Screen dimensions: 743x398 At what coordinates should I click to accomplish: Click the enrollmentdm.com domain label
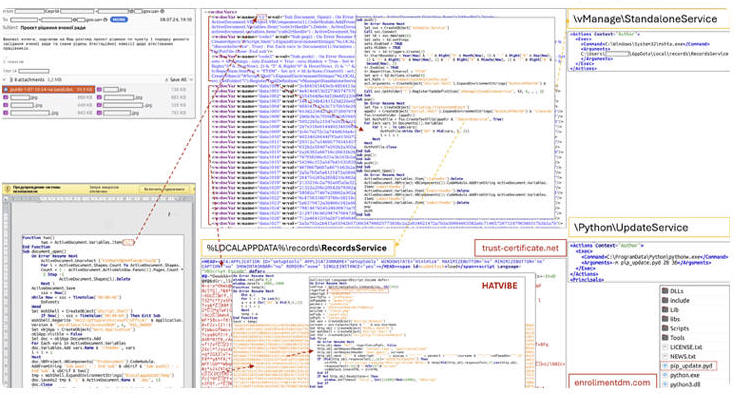click(612, 382)
